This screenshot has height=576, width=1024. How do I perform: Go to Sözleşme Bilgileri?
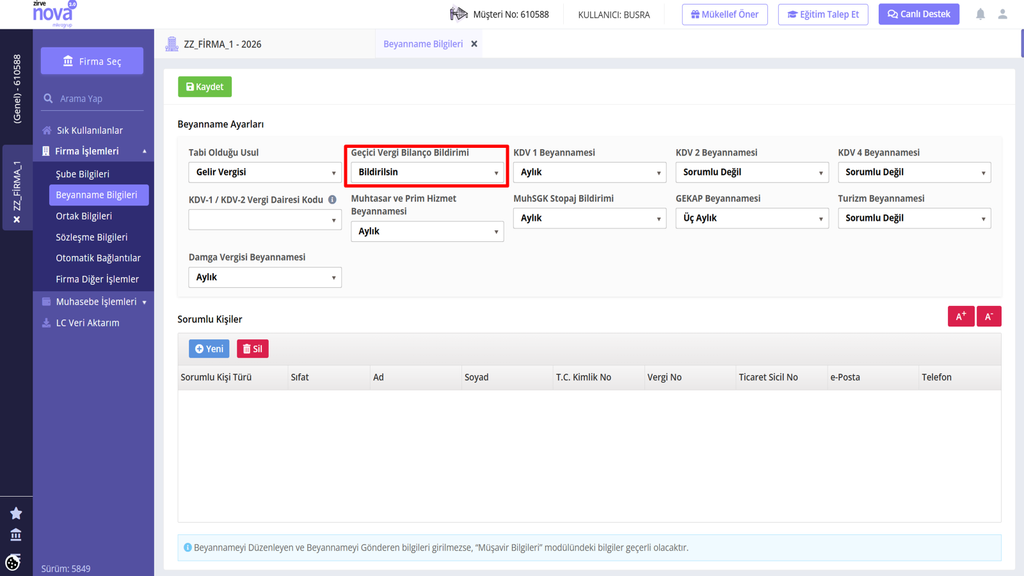tap(91, 237)
